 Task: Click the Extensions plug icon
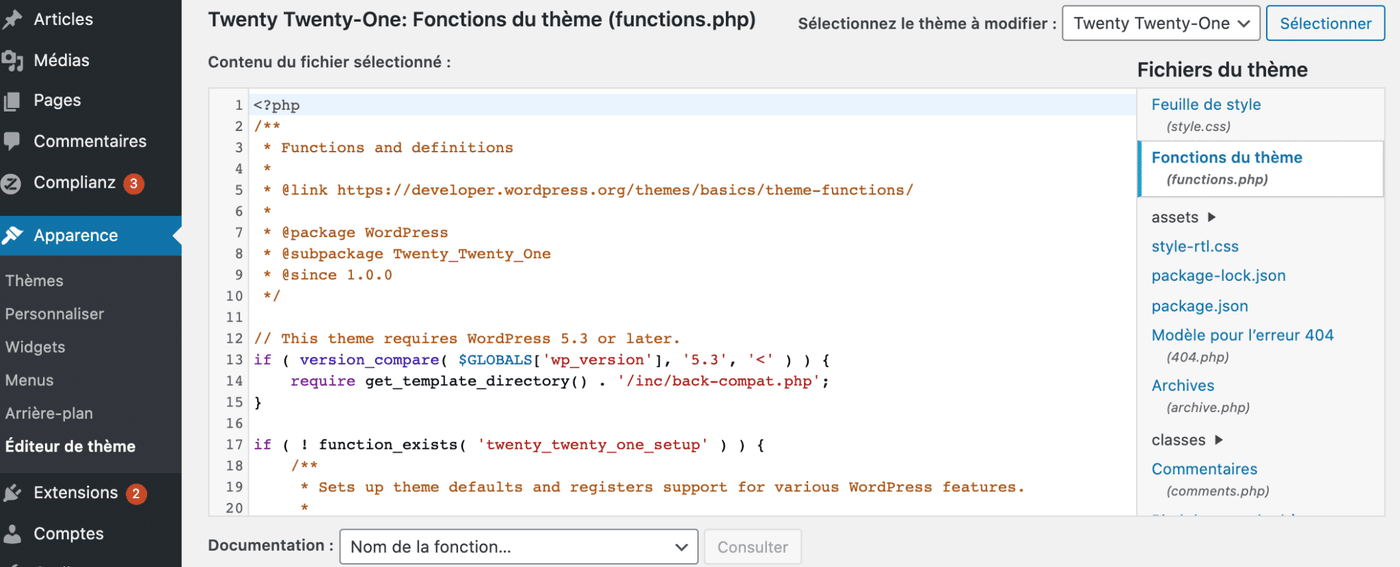(12, 493)
